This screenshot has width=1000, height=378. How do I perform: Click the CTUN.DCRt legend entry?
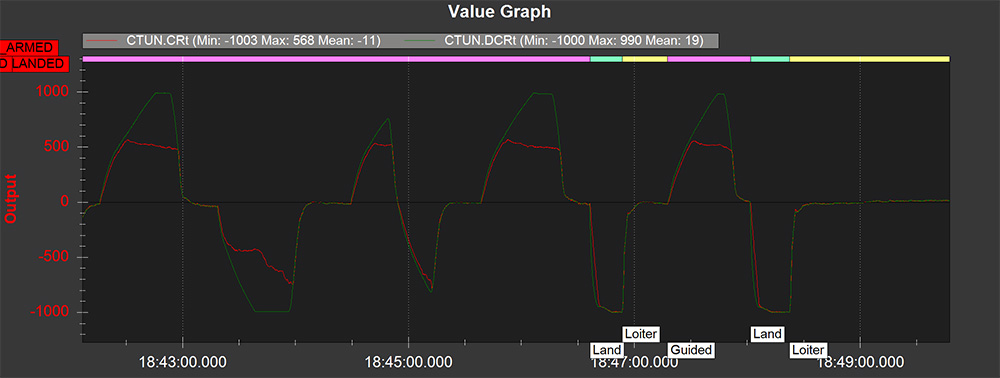(x=555, y=41)
